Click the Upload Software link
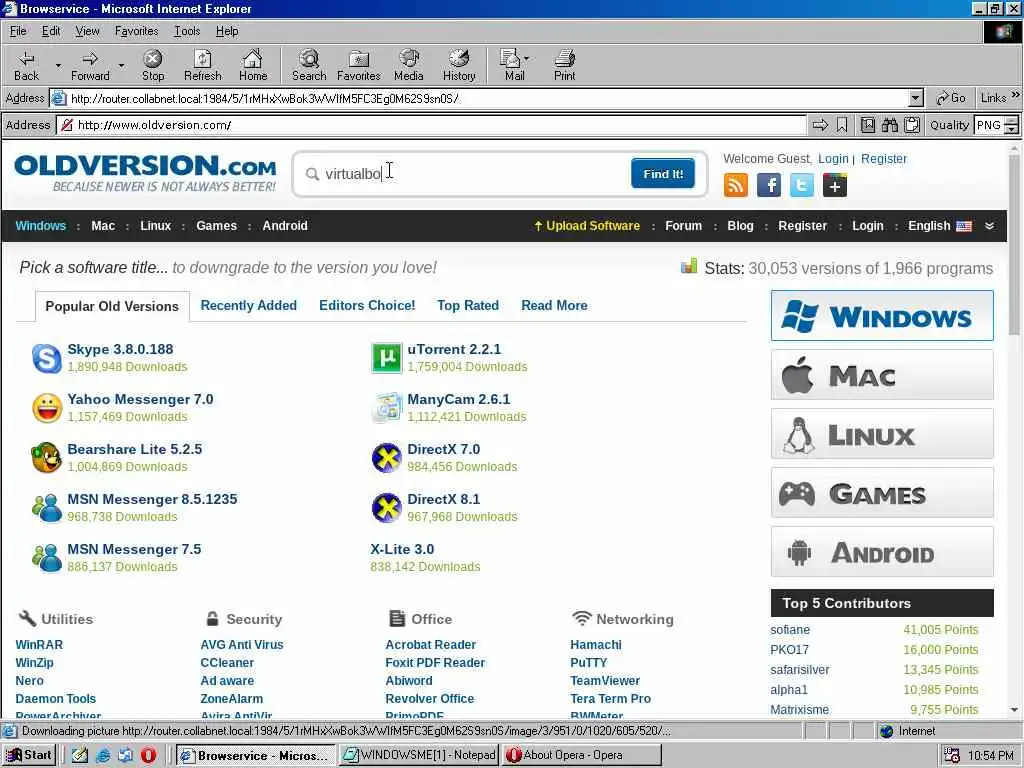 tap(586, 226)
